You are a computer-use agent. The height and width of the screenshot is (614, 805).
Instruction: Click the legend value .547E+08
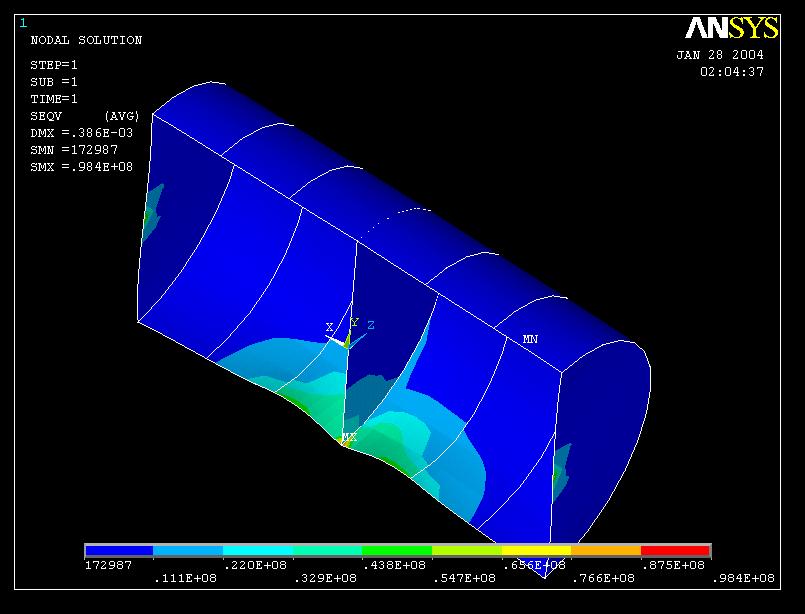point(465,578)
